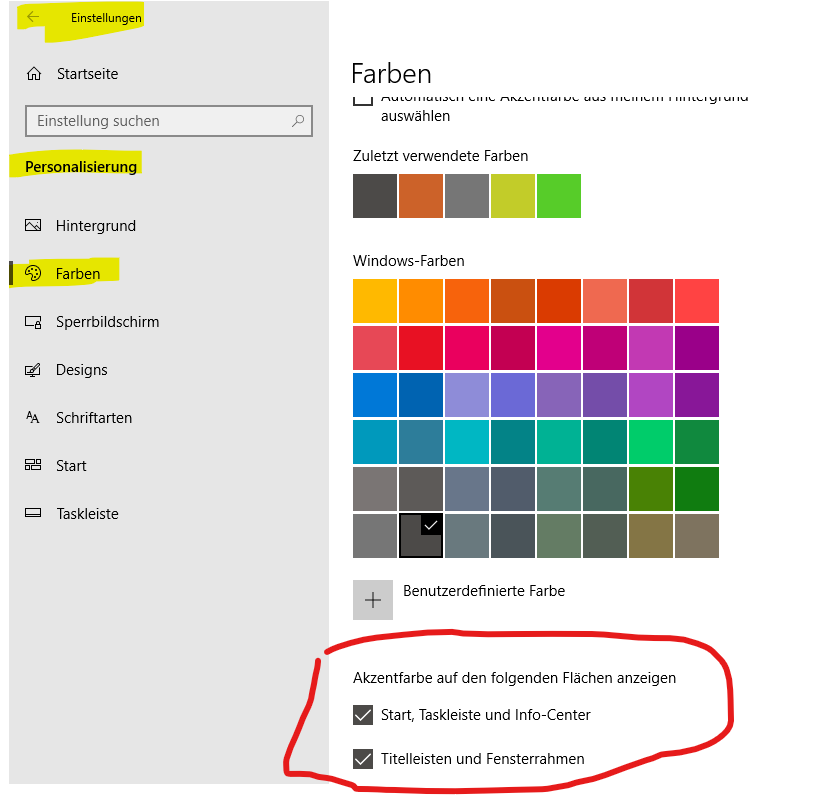This screenshot has width=827, height=795.
Task: Click the plus icon for custom color
Action: click(x=373, y=600)
